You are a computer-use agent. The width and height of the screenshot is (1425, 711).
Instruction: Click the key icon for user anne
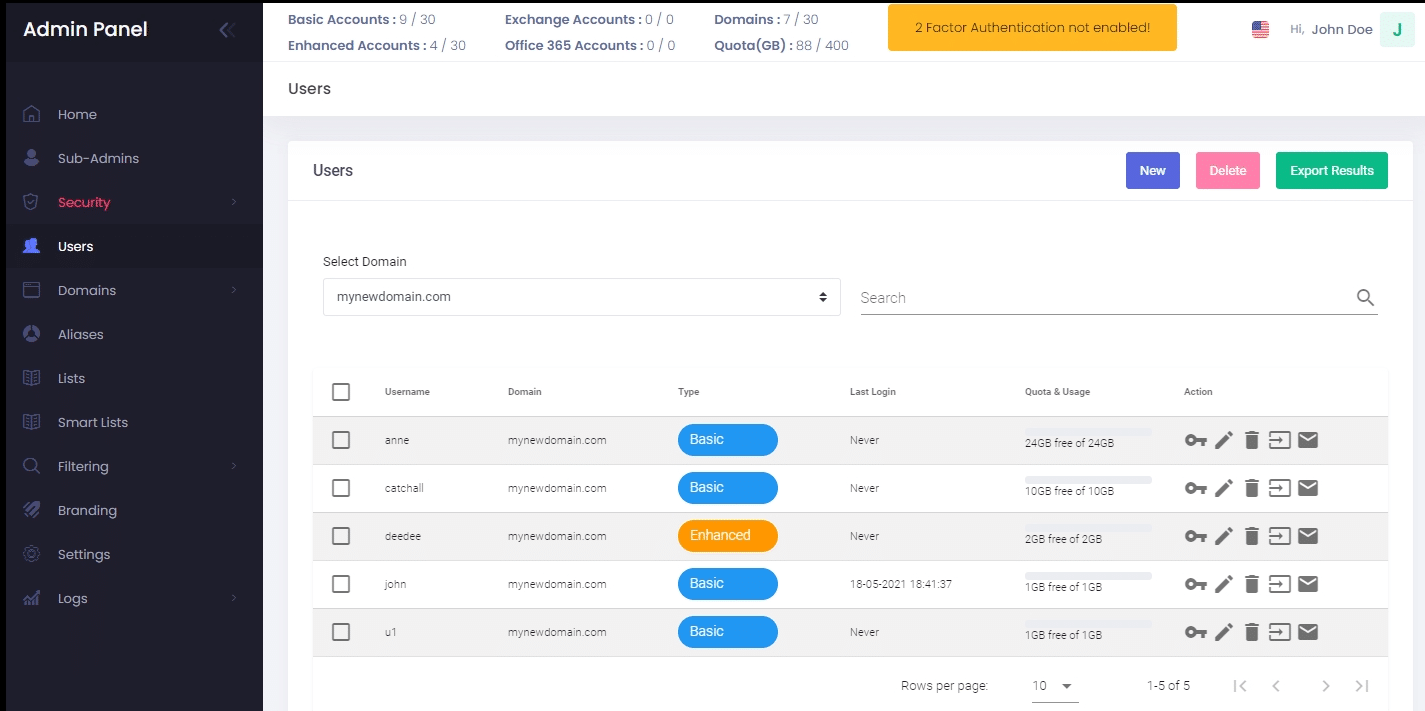click(x=1196, y=440)
